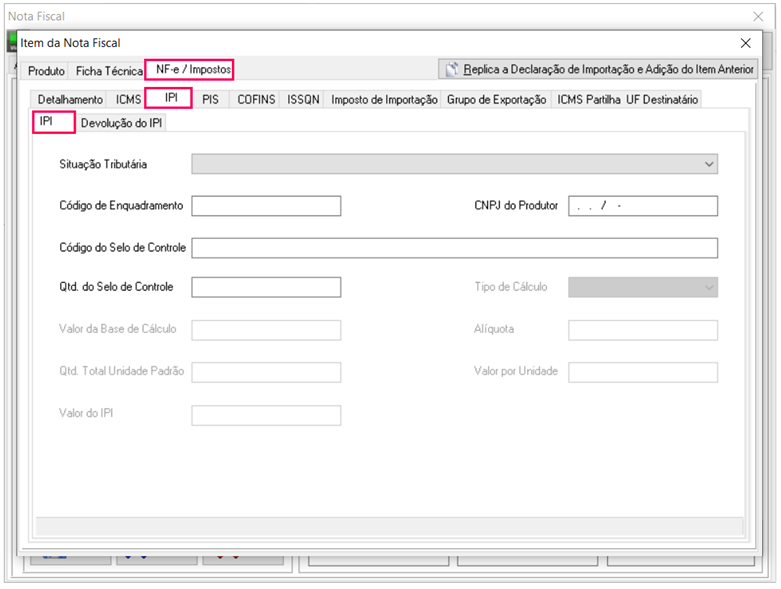The width and height of the screenshot is (781, 589).
Task: Click the Replica a Declaração de Importação button
Action: pyautogui.click(x=600, y=70)
